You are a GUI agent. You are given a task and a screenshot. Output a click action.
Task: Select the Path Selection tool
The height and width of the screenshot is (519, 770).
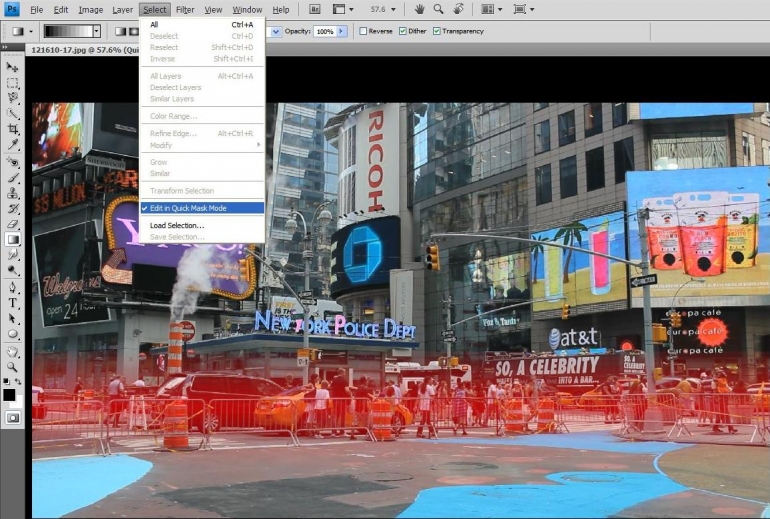click(x=12, y=319)
